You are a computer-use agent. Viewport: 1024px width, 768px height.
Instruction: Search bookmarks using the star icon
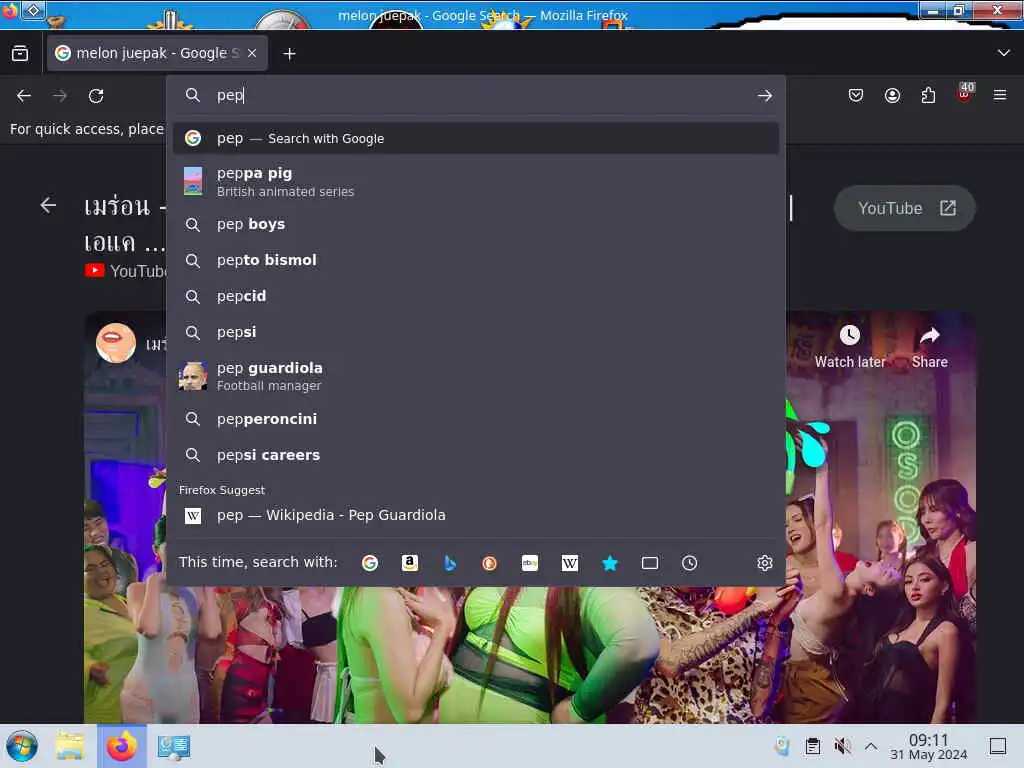coord(610,563)
